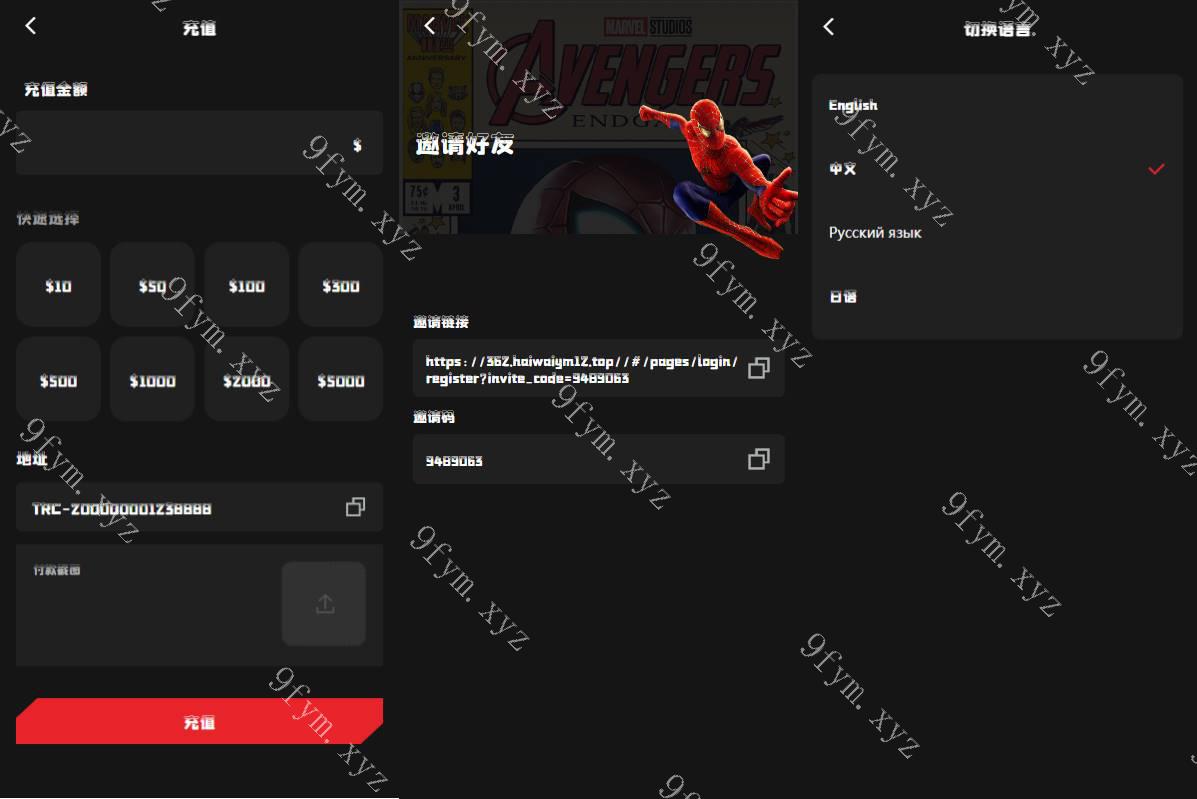Go back from the 切换语言 language screen
Viewport: 1197px width, 799px height.
click(829, 27)
